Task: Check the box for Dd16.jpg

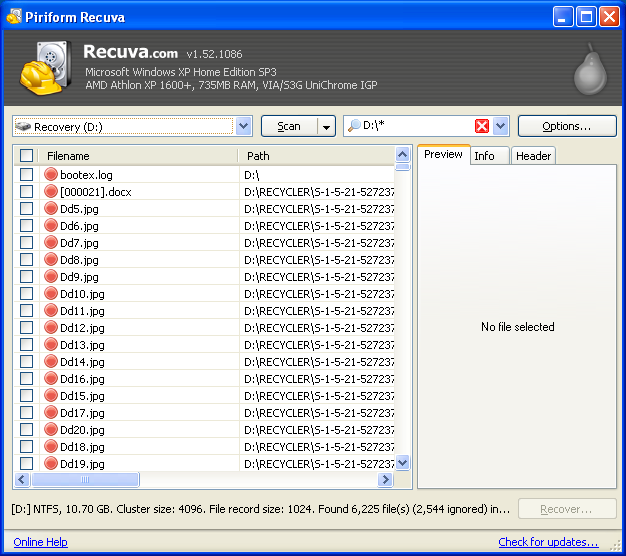Action: (26, 378)
